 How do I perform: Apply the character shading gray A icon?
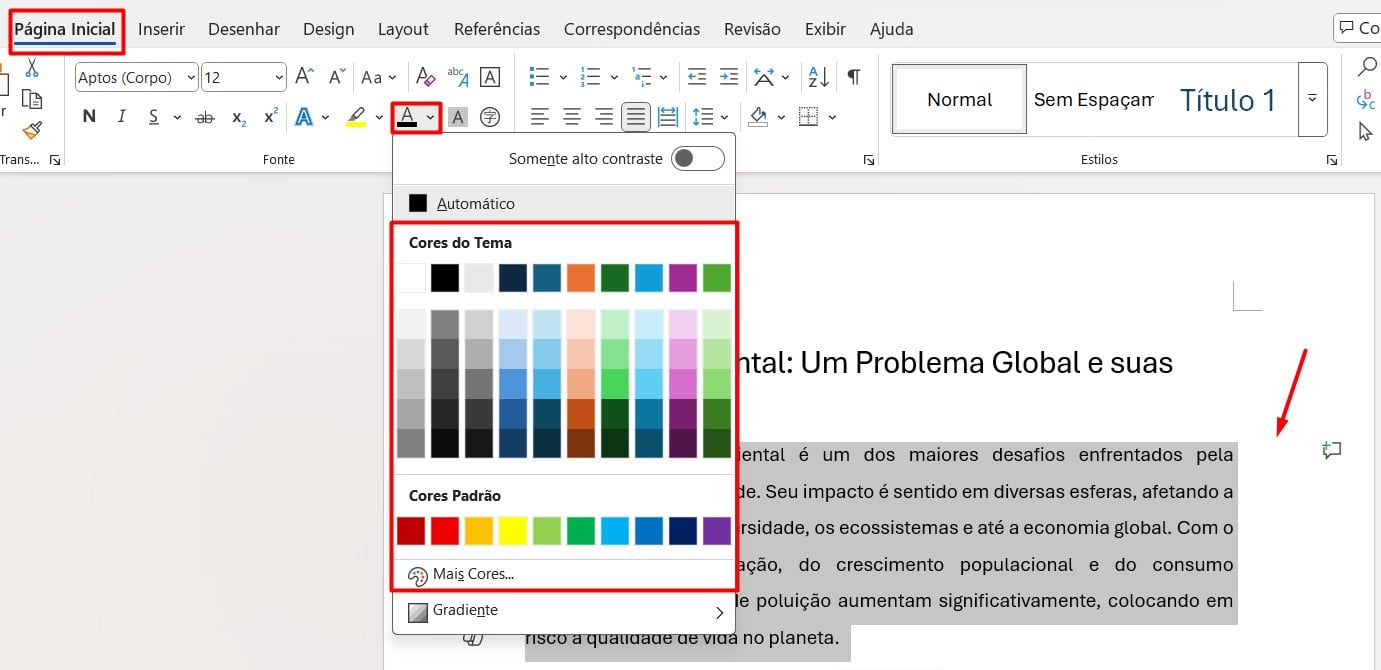click(x=458, y=117)
